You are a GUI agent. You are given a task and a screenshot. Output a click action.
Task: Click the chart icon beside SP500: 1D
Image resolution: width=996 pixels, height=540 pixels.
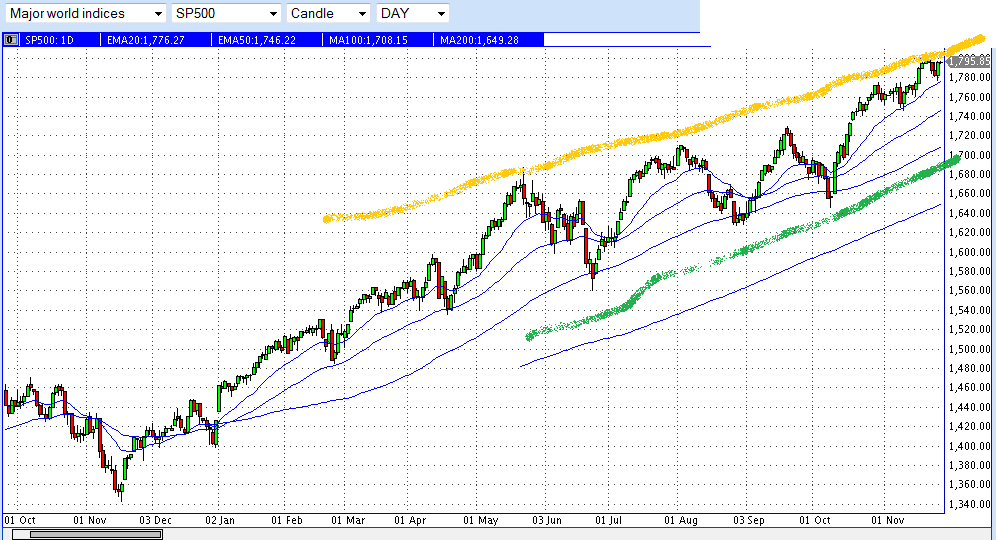[x=11, y=40]
